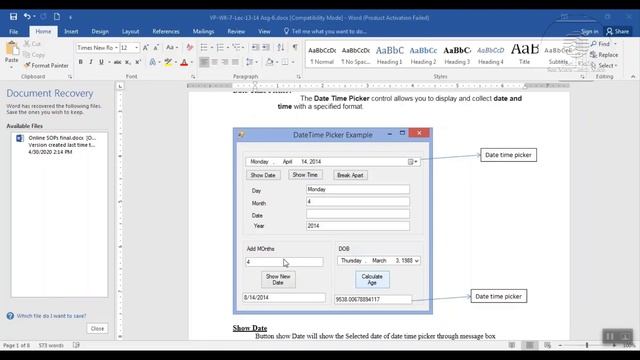Select the Format Painter tool
Screen dimensions: 640x360
[x=46, y=65]
